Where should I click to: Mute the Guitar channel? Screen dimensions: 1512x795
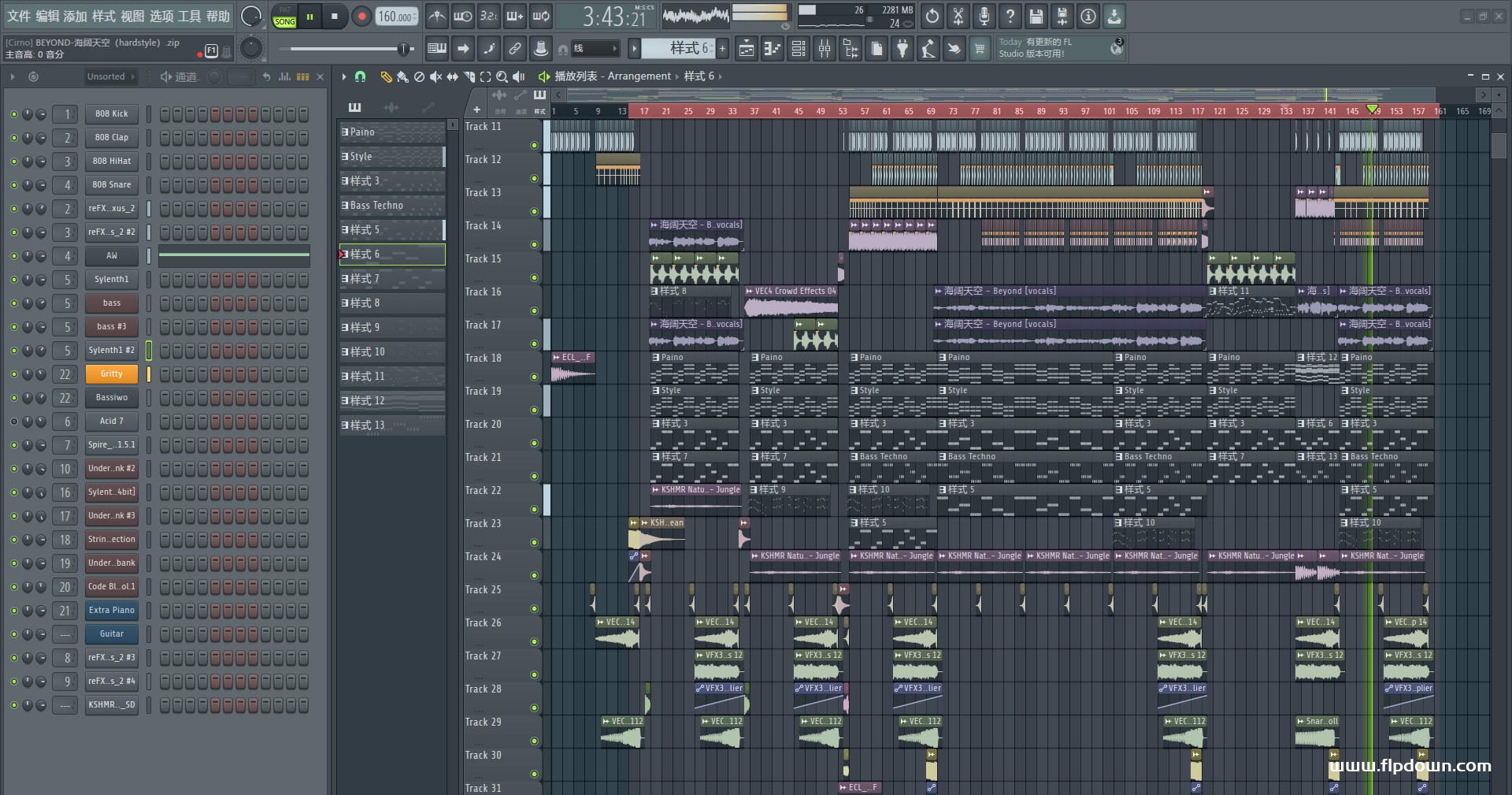tap(13, 634)
